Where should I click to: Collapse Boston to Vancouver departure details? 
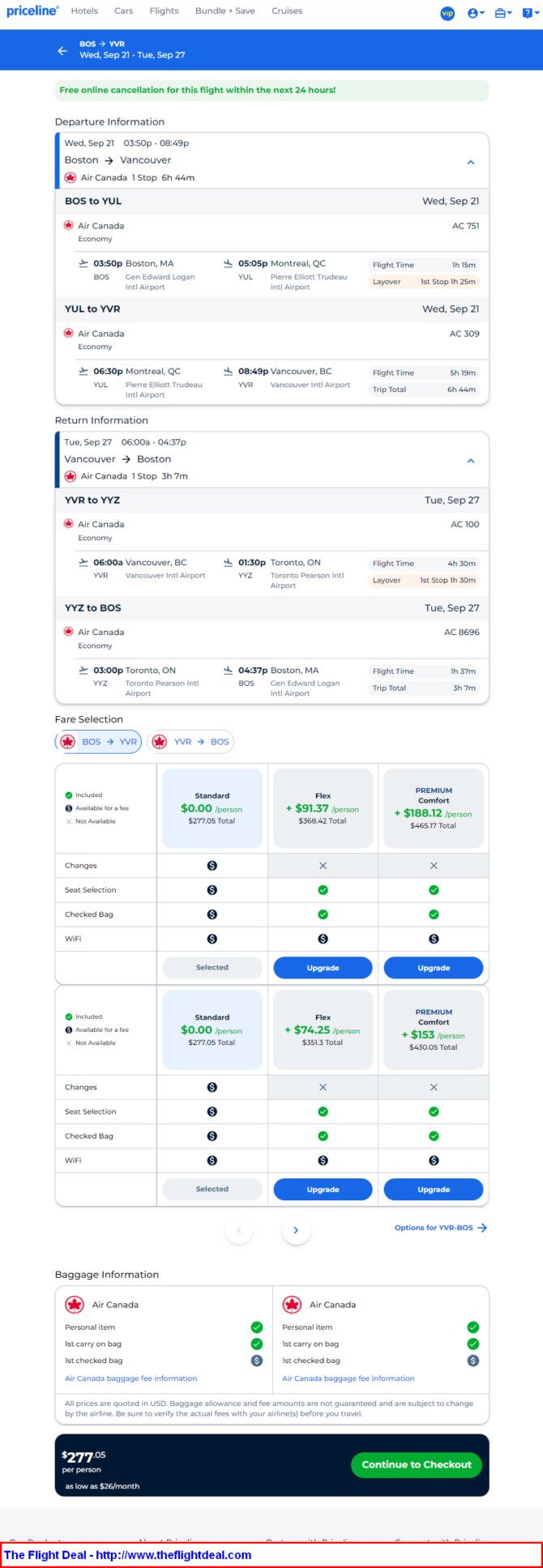pos(471,162)
